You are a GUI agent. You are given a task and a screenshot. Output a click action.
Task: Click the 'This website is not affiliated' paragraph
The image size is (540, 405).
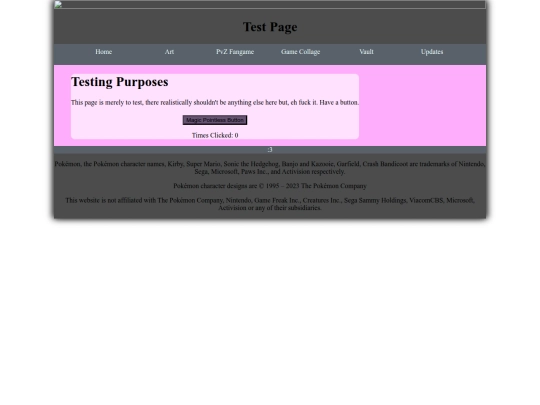click(270, 204)
